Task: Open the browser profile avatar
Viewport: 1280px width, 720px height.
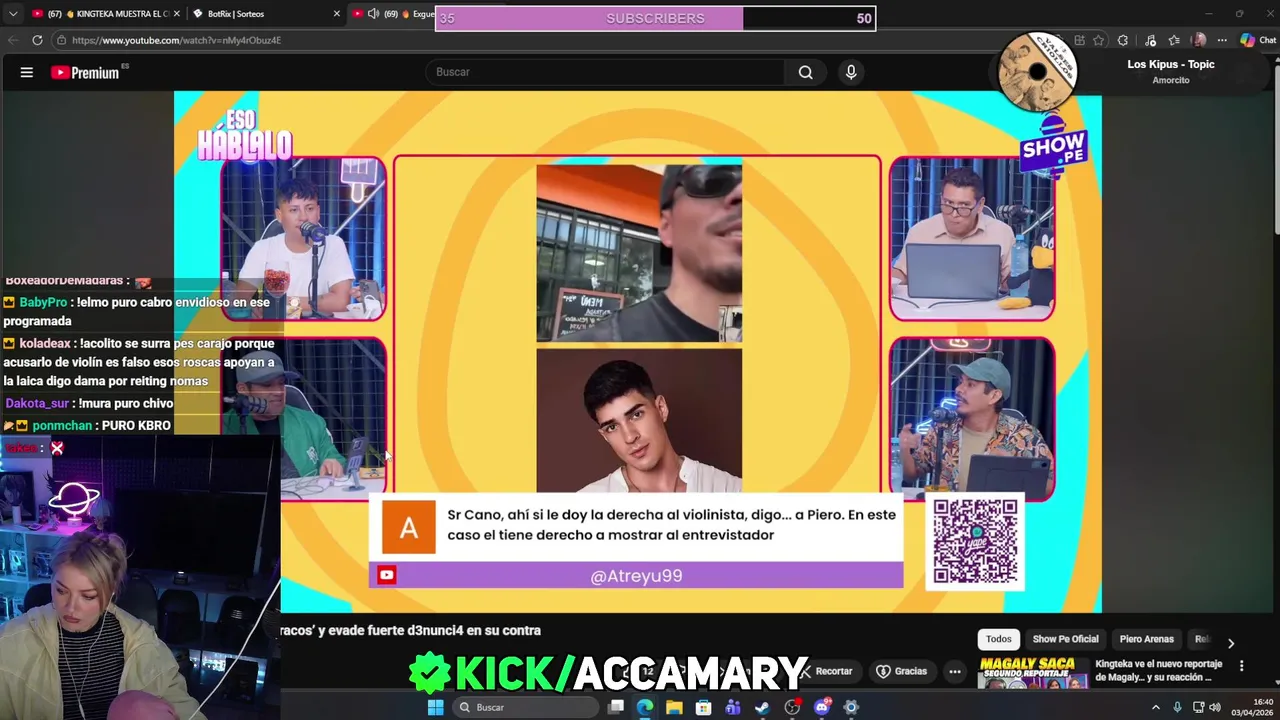Action: [1199, 40]
